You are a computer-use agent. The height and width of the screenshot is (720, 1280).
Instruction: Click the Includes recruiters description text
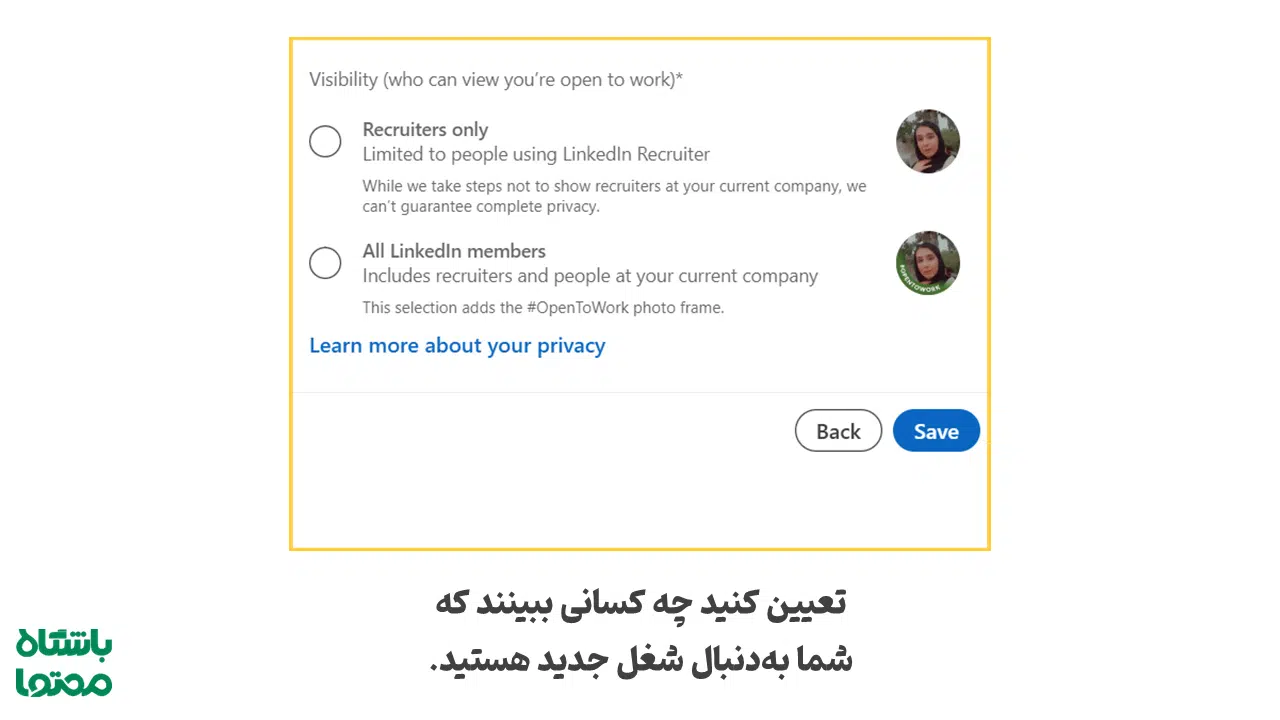(590, 276)
